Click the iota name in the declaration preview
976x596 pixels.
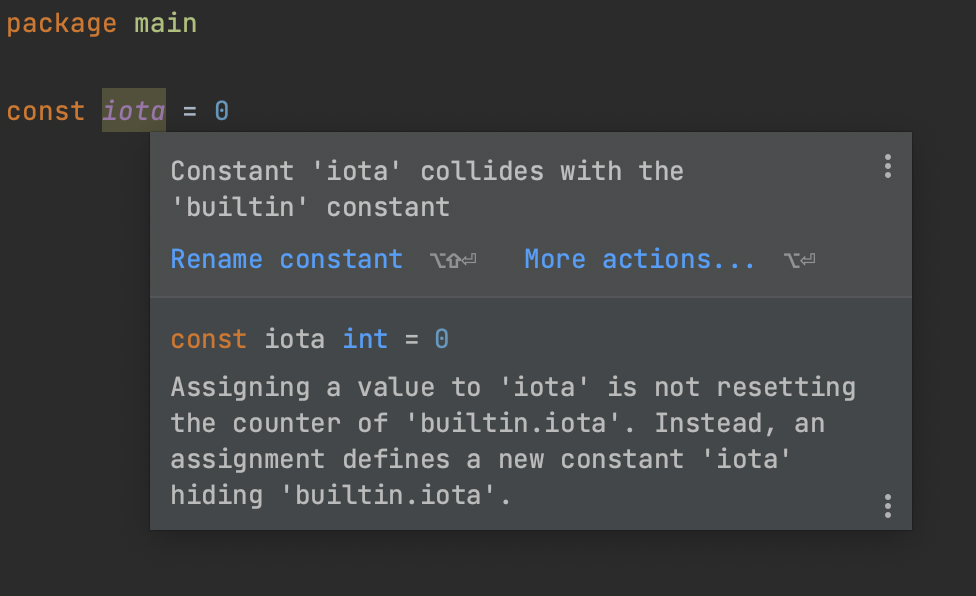coord(295,339)
